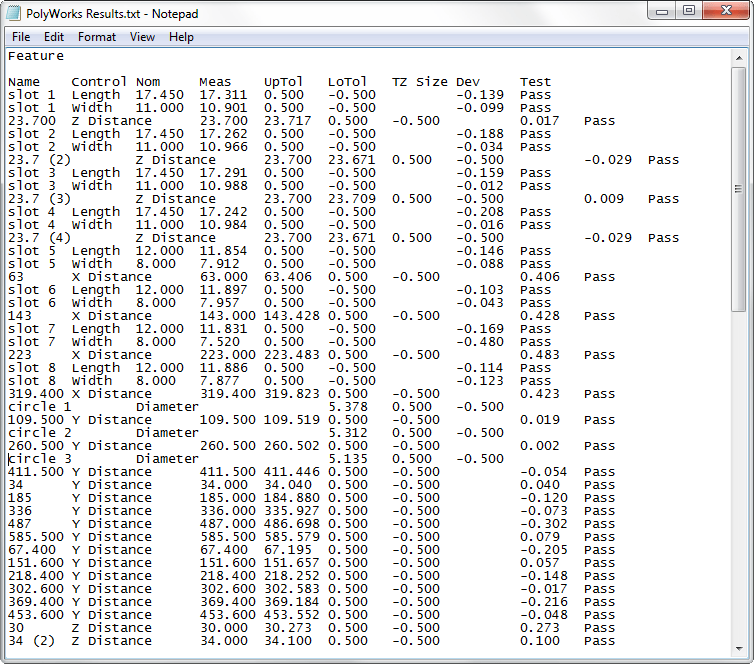The image size is (754, 664).
Task: Open the View menu
Action: 142,37
